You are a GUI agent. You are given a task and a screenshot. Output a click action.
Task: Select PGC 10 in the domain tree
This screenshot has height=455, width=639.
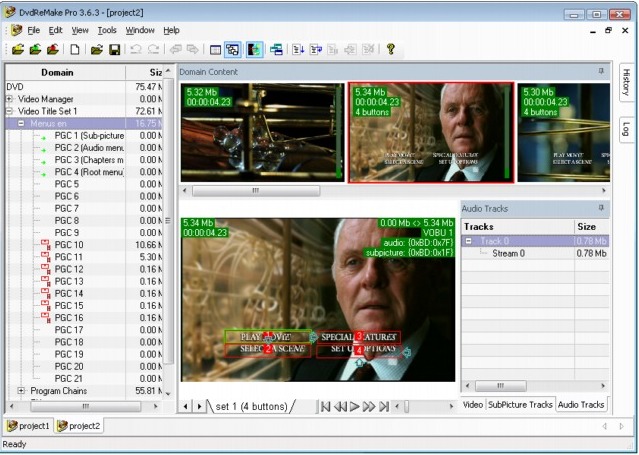(x=69, y=245)
